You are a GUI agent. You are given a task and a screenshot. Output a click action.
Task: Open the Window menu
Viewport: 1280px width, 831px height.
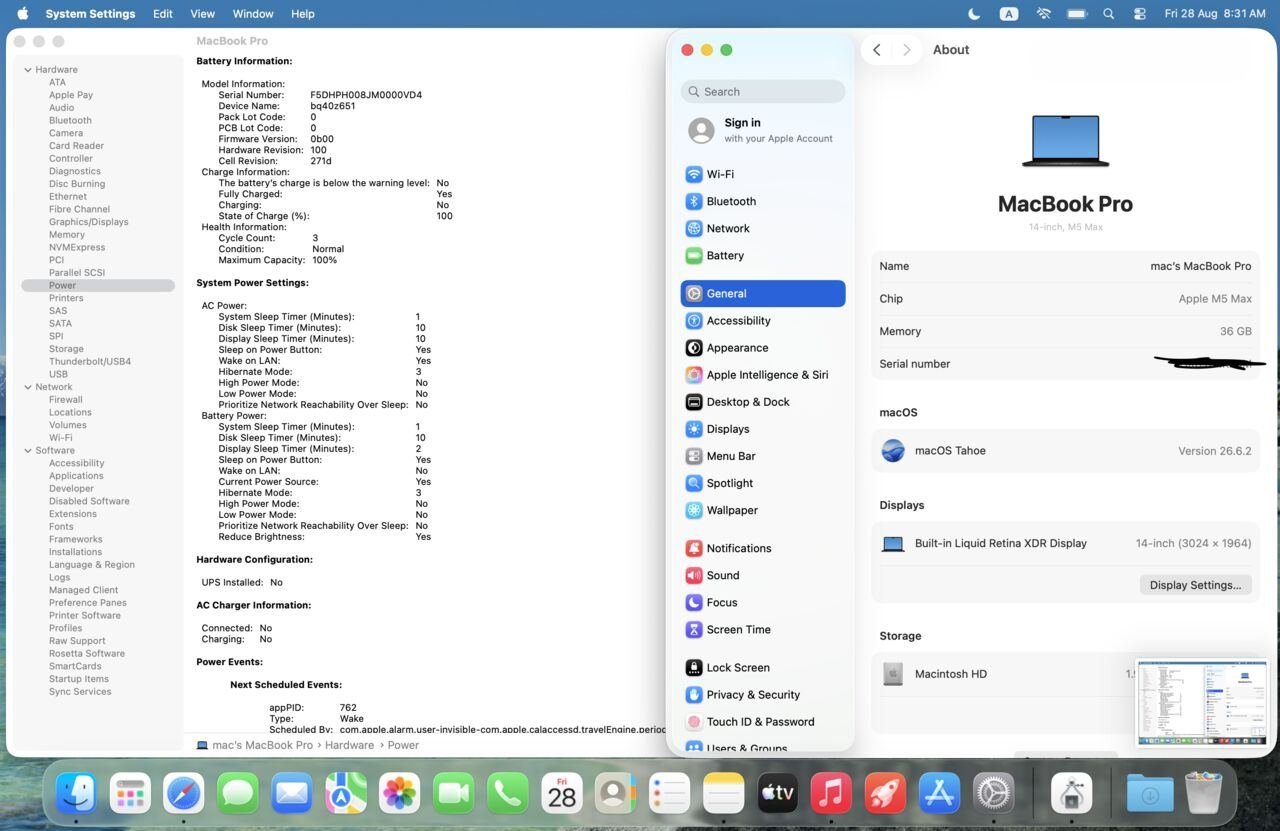[253, 14]
